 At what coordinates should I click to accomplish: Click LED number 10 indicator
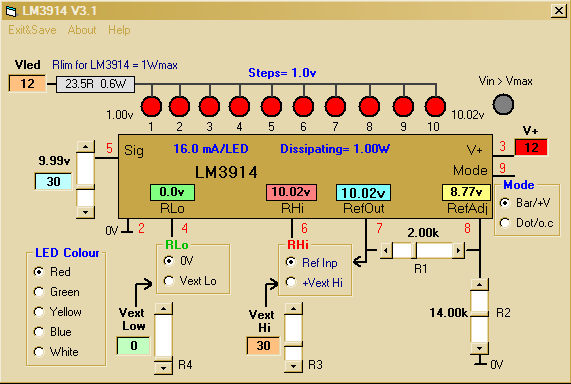pyautogui.click(x=435, y=106)
